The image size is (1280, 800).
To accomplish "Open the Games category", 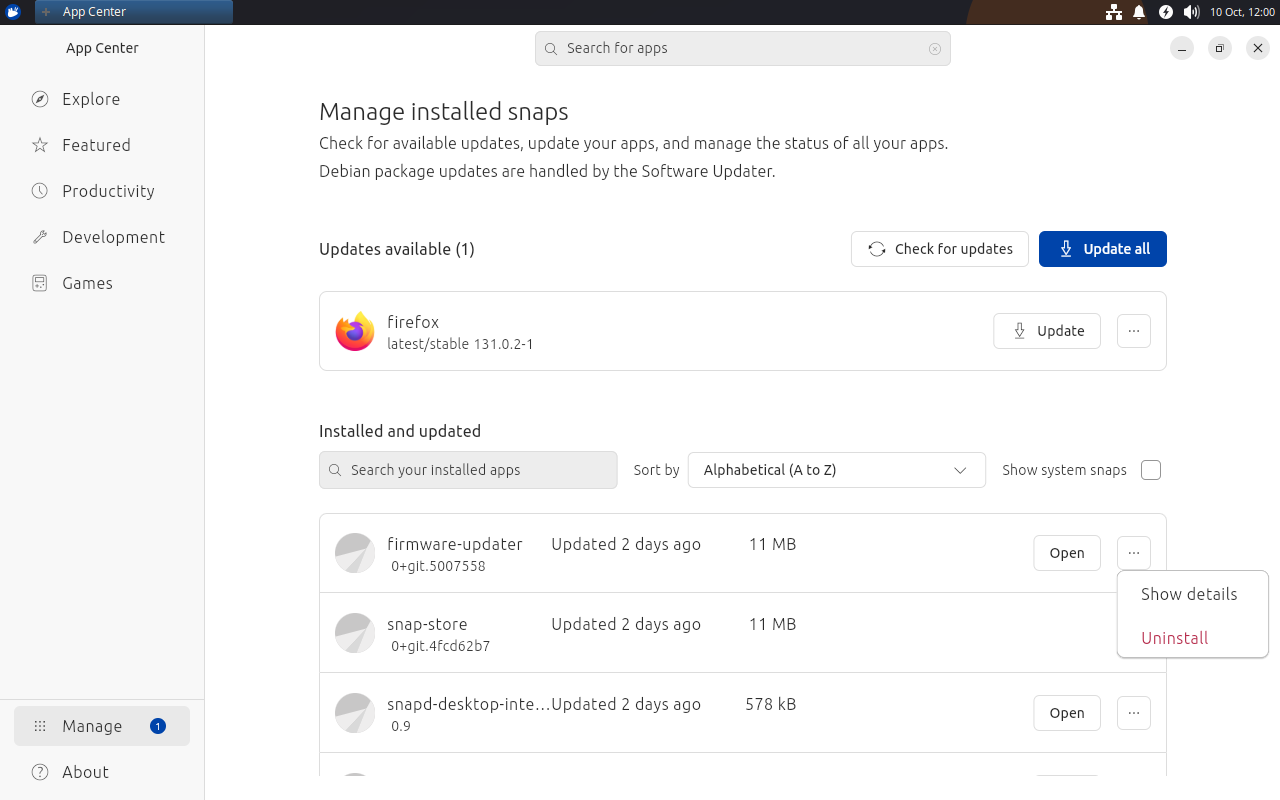I will [102, 283].
